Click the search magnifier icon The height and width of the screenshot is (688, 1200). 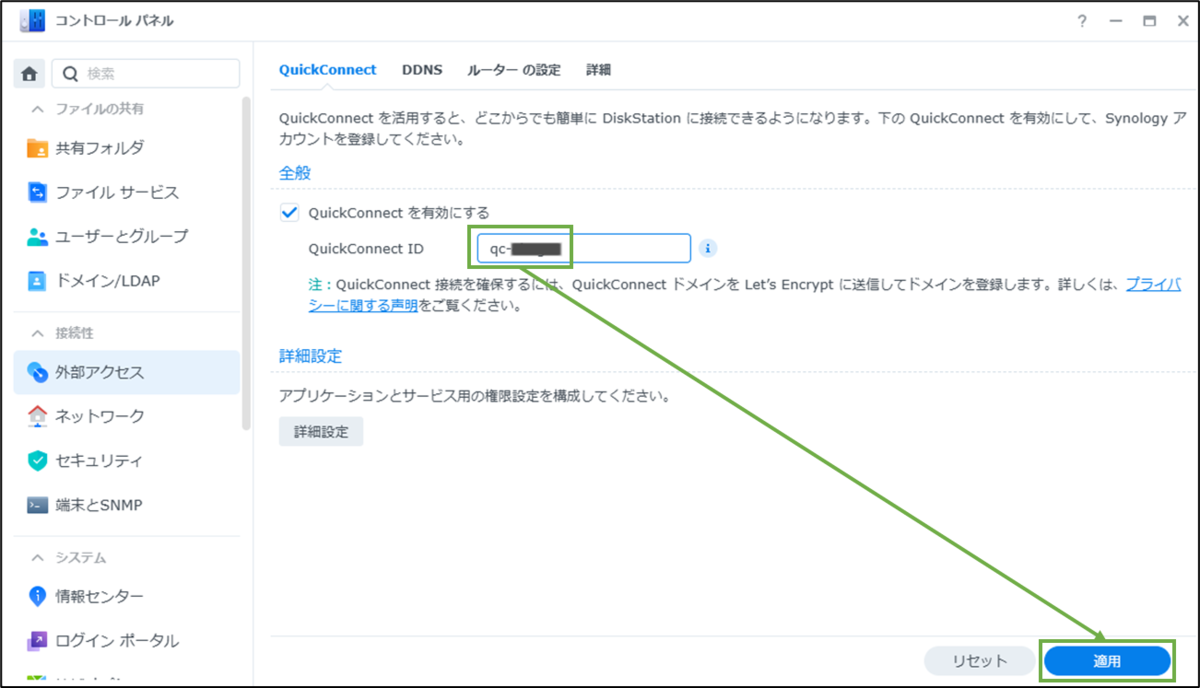pos(70,73)
